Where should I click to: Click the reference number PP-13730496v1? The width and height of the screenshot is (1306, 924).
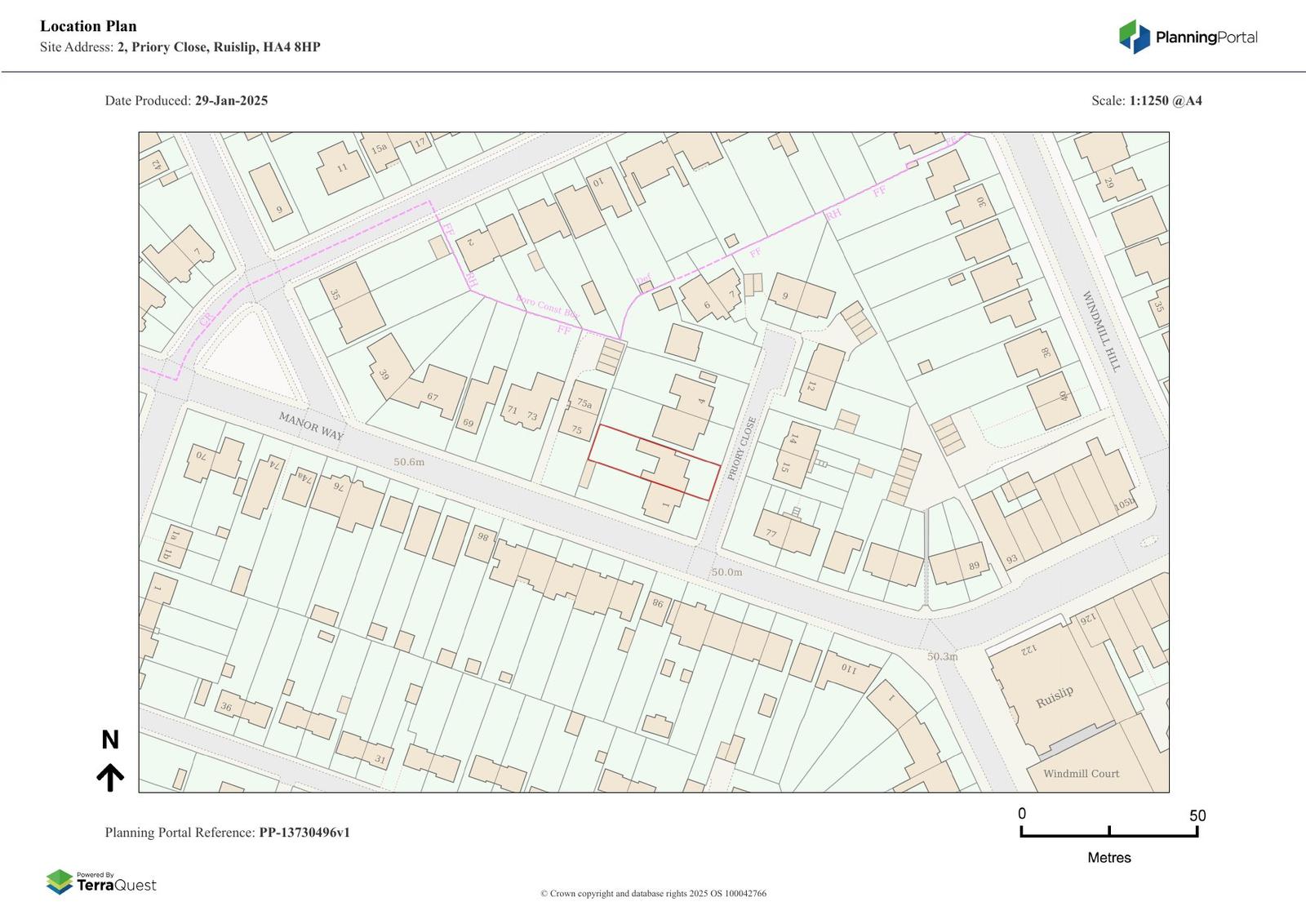(x=304, y=833)
